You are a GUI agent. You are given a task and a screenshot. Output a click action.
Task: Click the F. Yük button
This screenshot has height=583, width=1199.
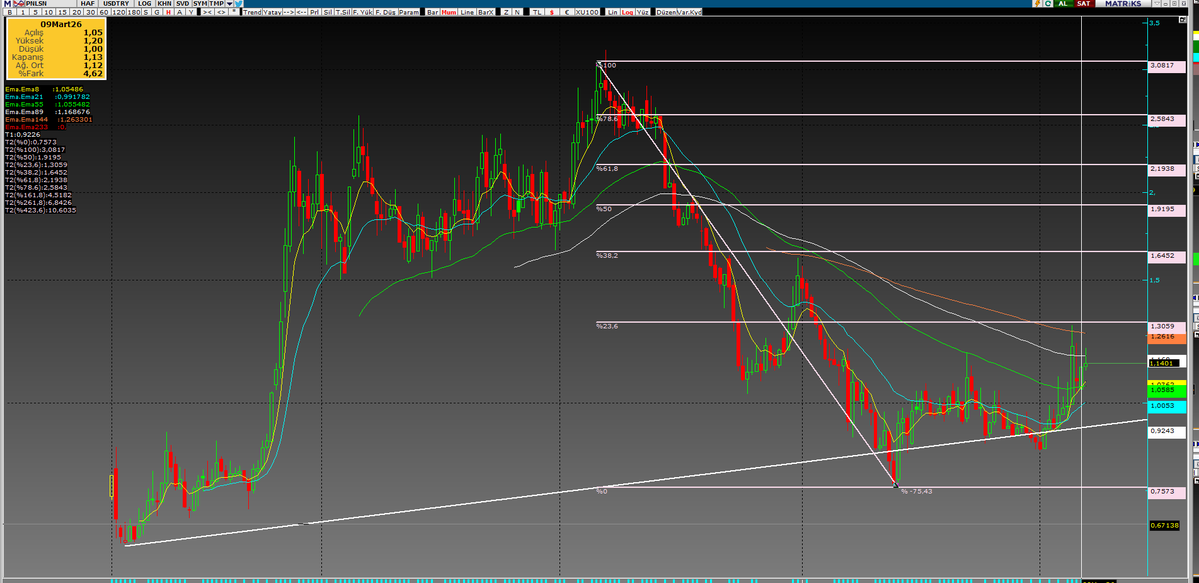pyautogui.click(x=362, y=12)
